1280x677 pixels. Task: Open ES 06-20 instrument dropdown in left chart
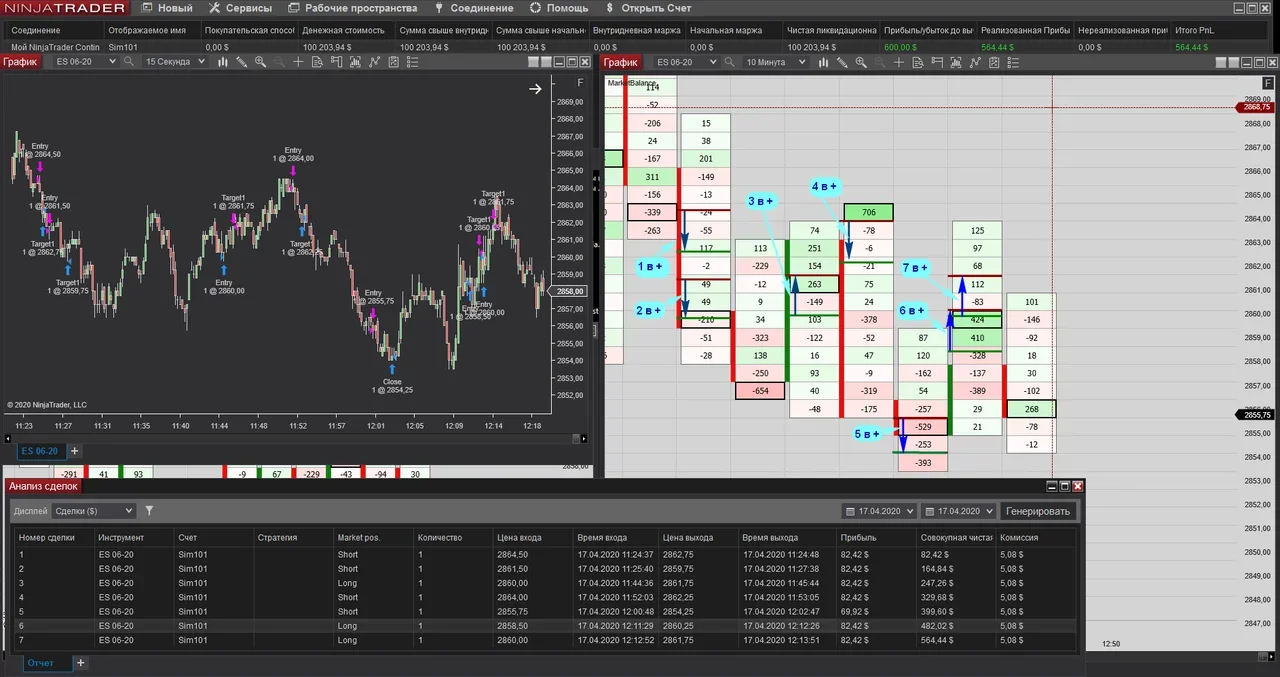[85, 62]
